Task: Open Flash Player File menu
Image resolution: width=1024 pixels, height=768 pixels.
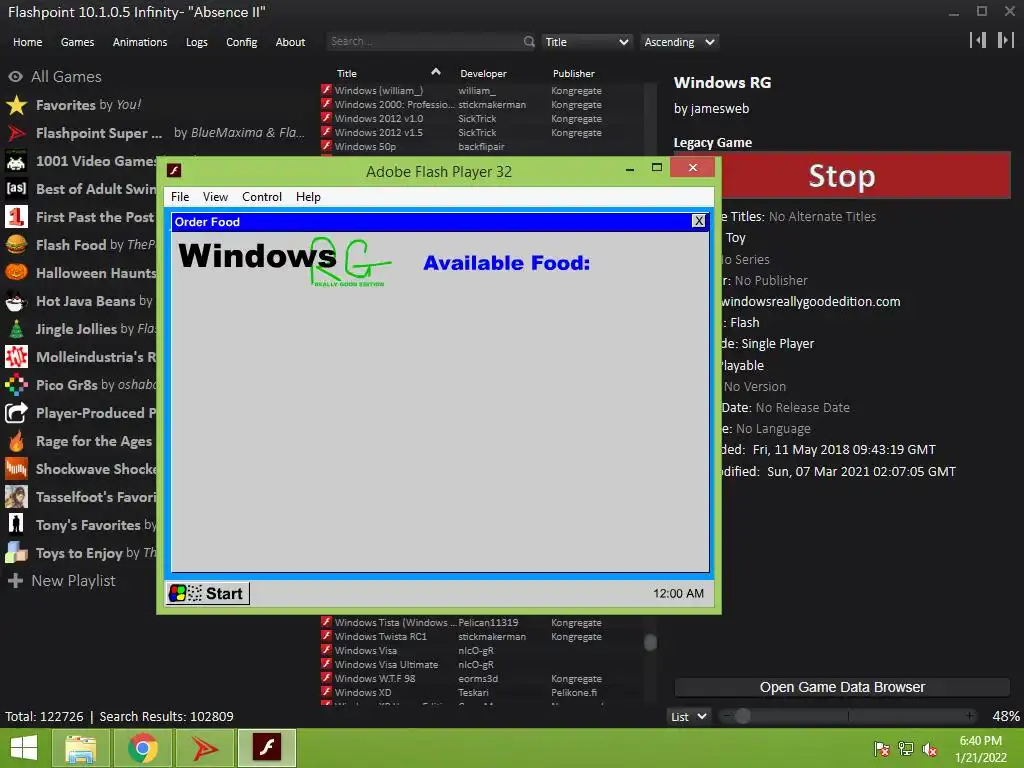Action: (180, 197)
